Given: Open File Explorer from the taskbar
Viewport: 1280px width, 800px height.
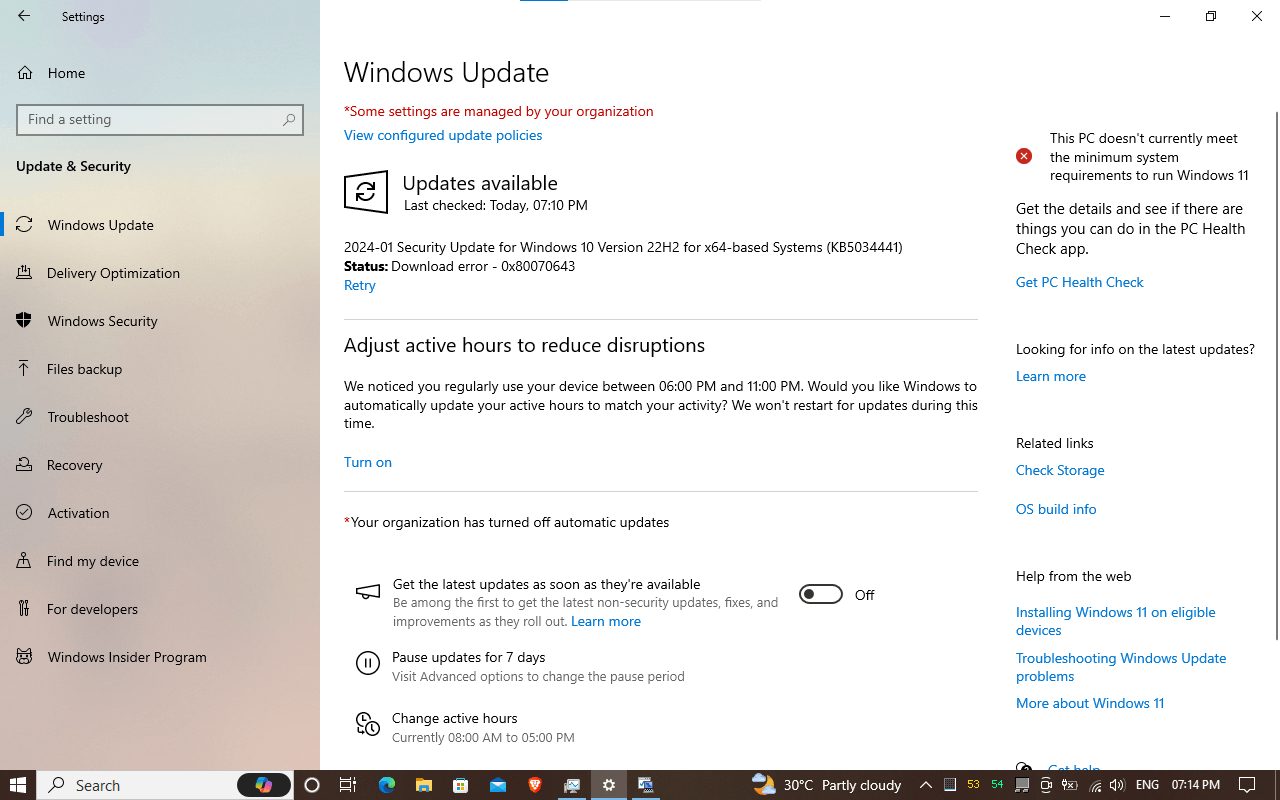Looking at the screenshot, I should click(423, 785).
